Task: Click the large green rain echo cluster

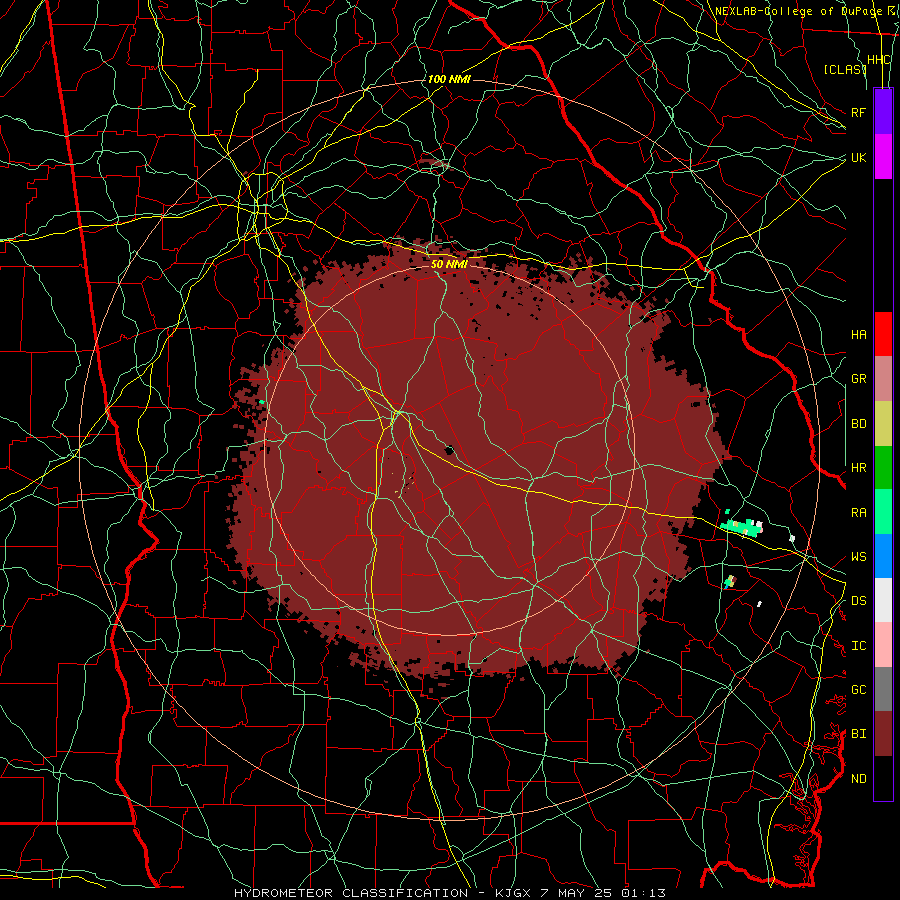Action: point(741,526)
